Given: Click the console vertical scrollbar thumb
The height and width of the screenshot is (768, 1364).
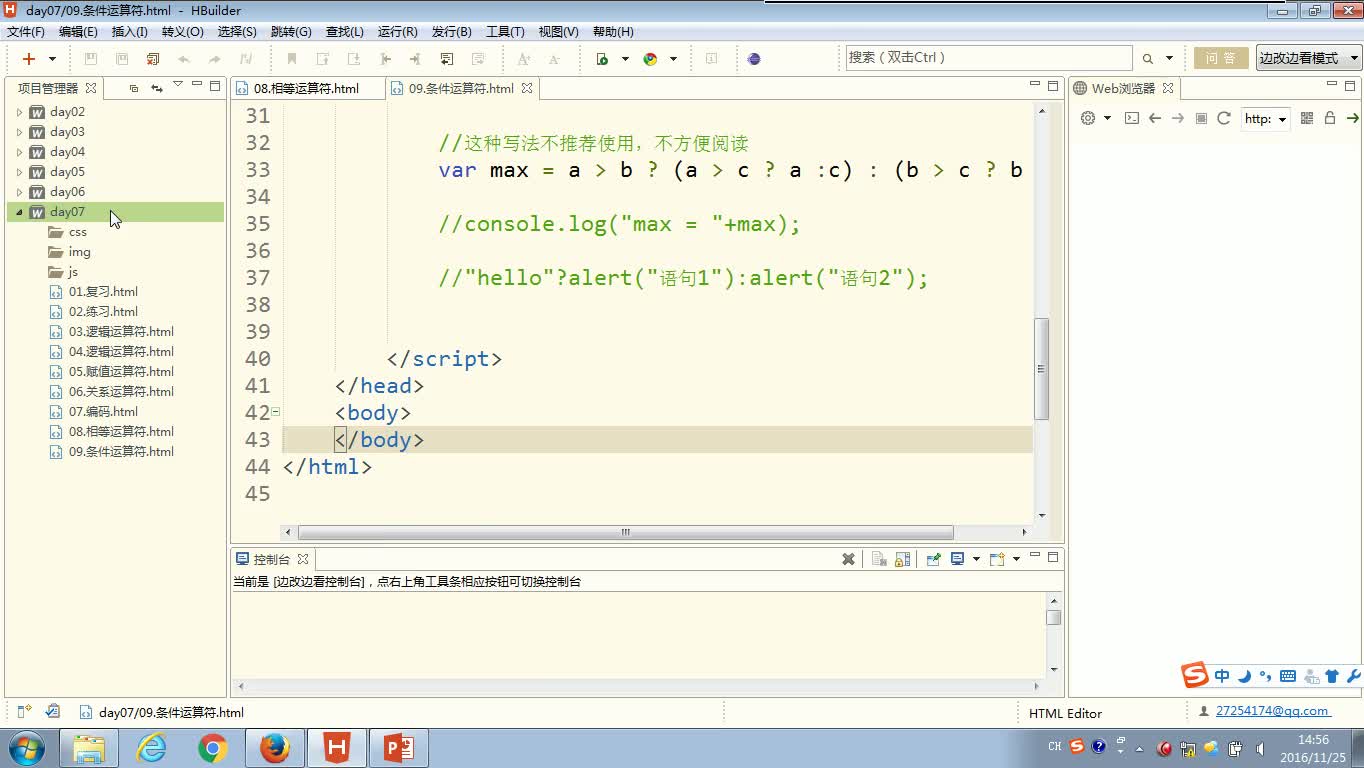Looking at the screenshot, I should coord(1053,616).
